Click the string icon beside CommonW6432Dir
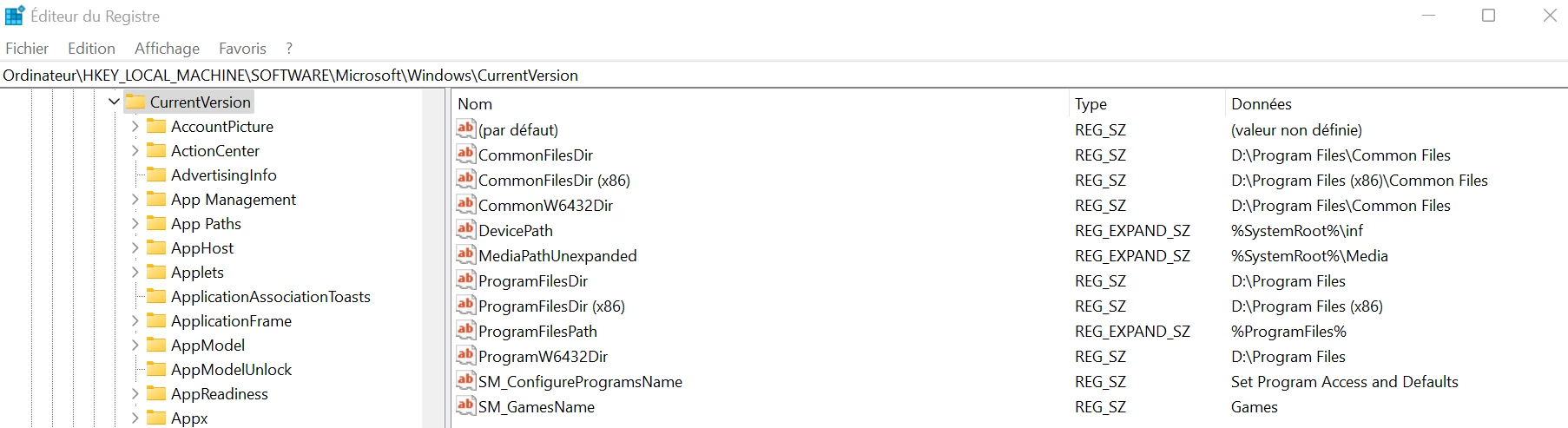Image resolution: width=1568 pixels, height=428 pixels. tap(466, 204)
